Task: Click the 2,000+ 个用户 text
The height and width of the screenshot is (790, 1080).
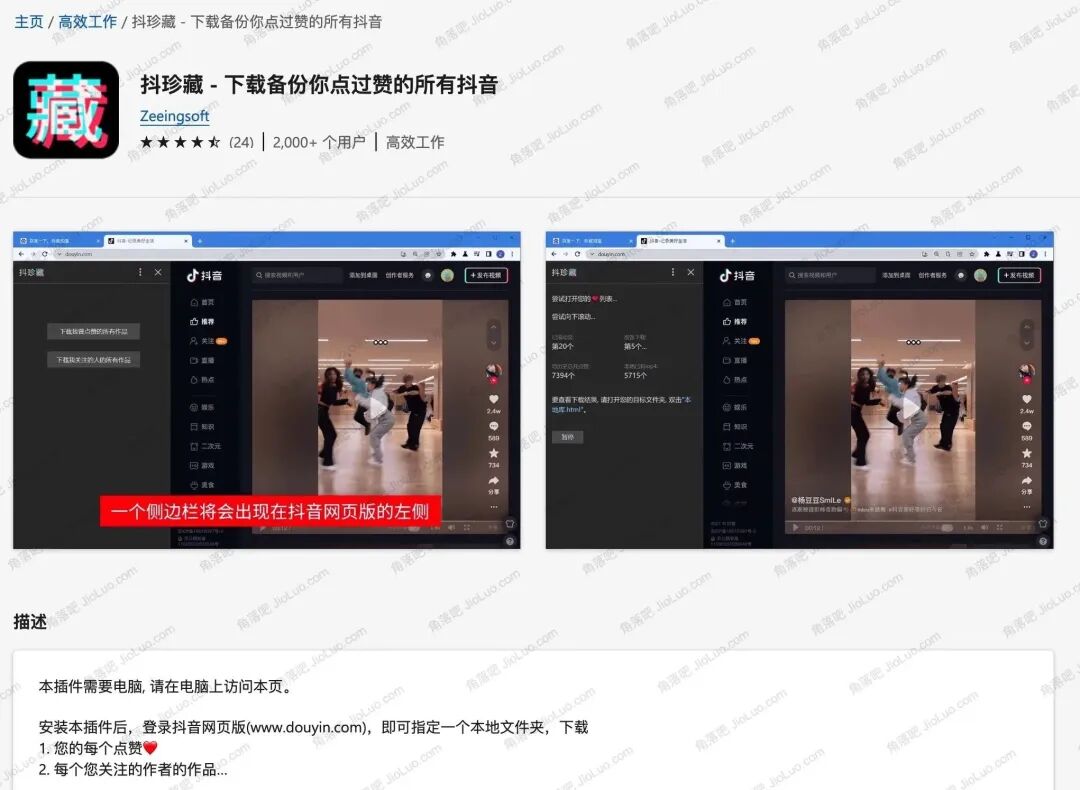Action: [319, 143]
